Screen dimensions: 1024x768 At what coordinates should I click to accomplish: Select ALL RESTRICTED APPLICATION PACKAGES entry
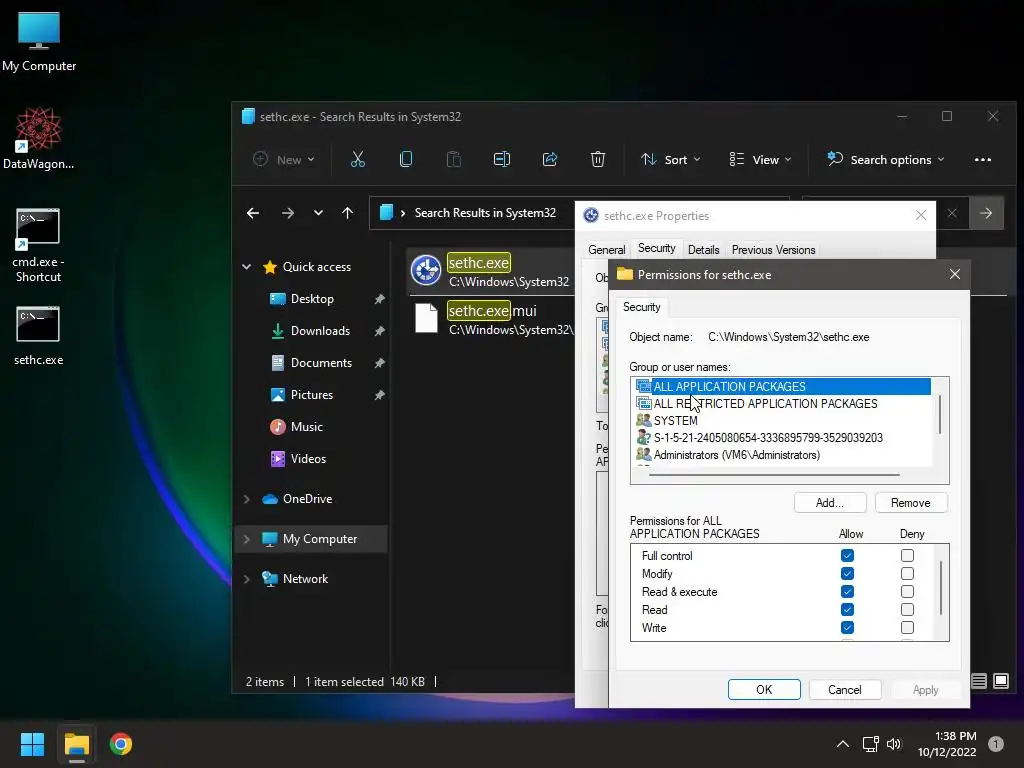coord(765,404)
